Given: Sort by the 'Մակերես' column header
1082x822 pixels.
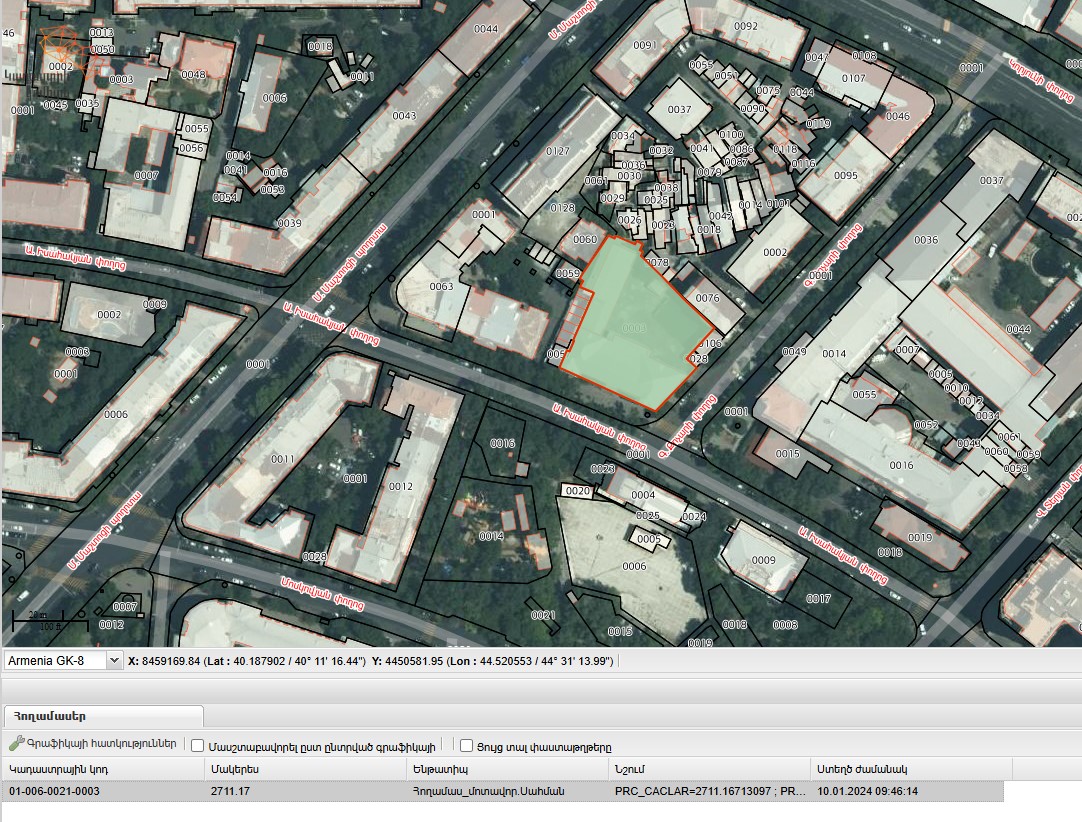Looking at the screenshot, I should click(x=306, y=769).
